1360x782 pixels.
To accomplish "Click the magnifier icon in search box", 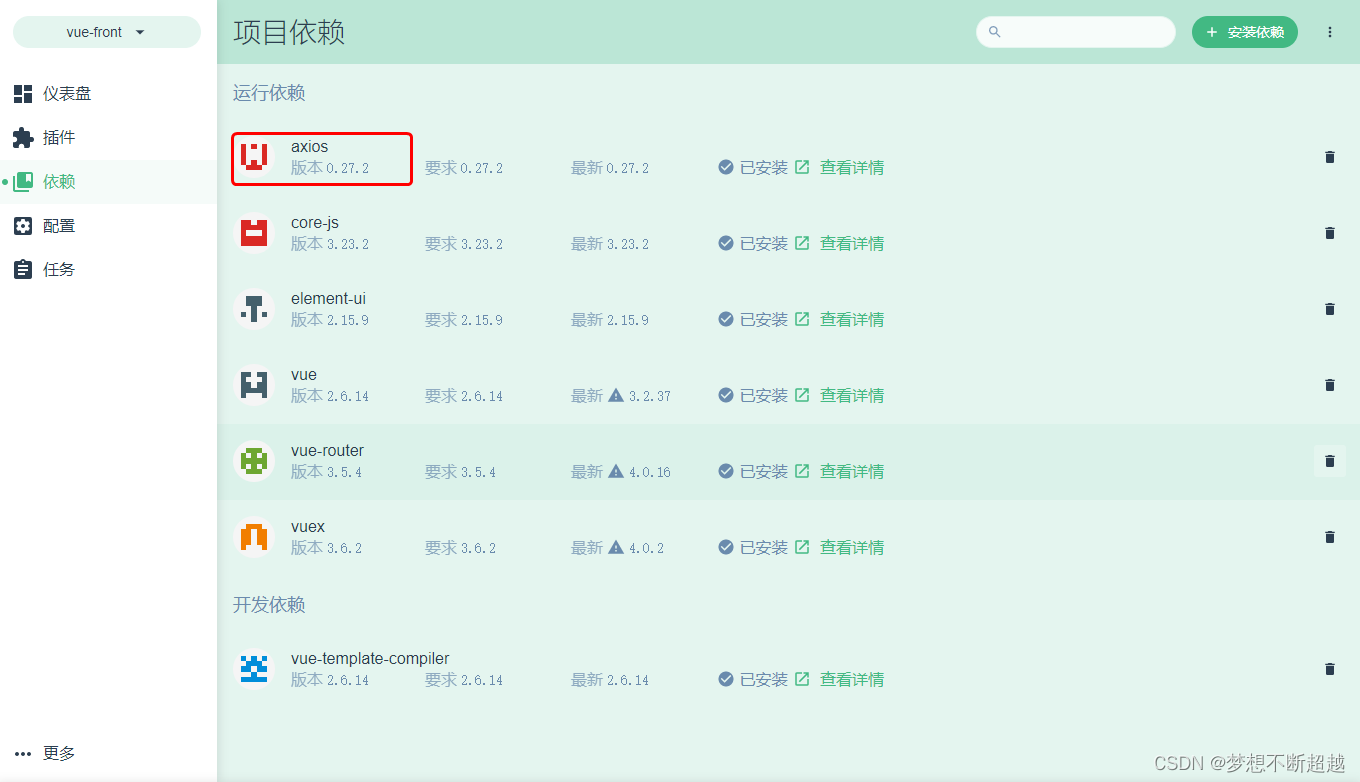I will [x=994, y=32].
